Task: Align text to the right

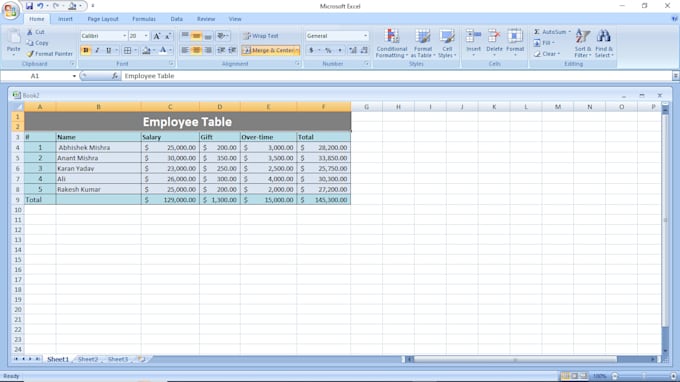Action: point(208,50)
